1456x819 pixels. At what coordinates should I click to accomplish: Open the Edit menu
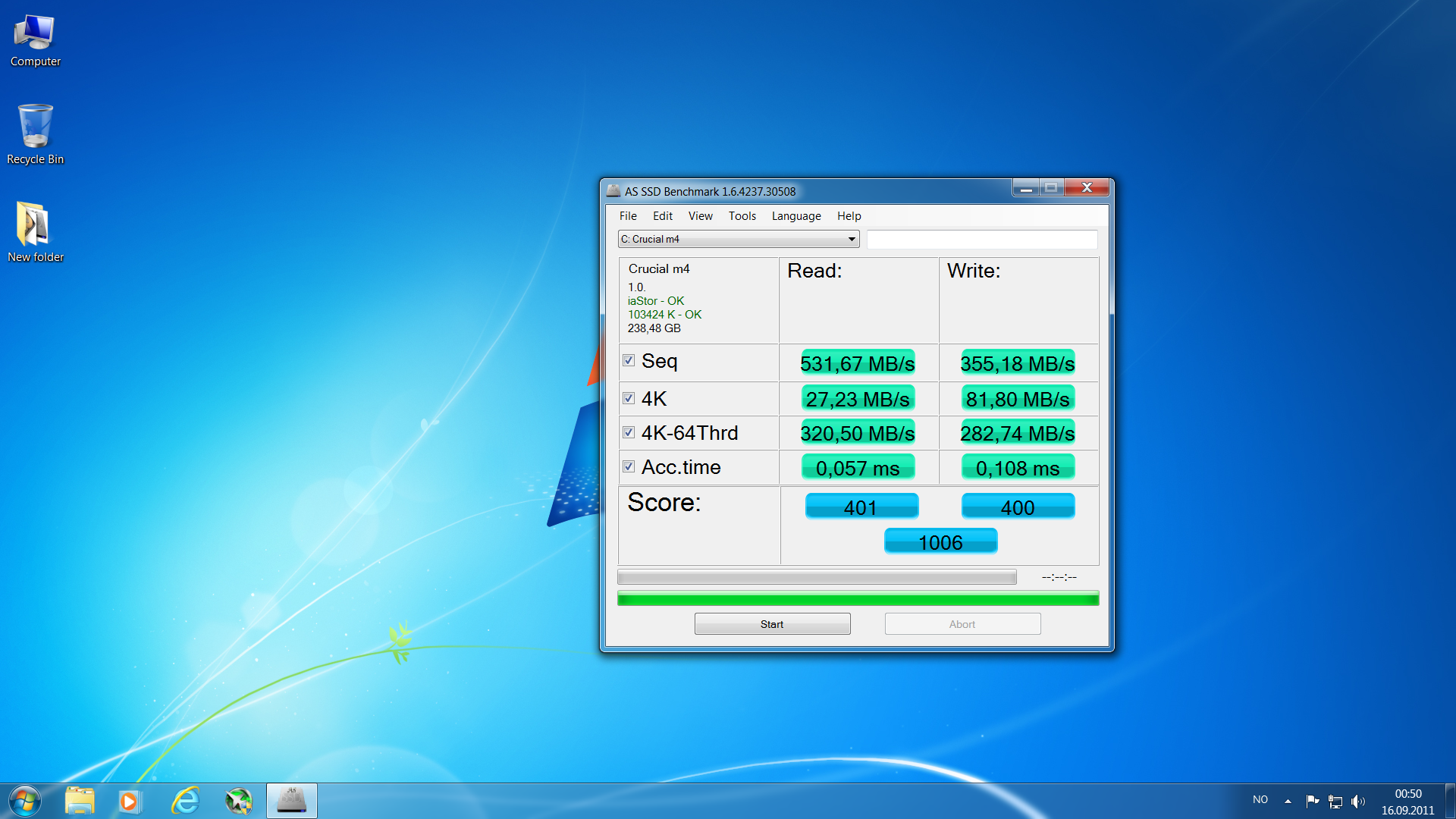coord(663,216)
